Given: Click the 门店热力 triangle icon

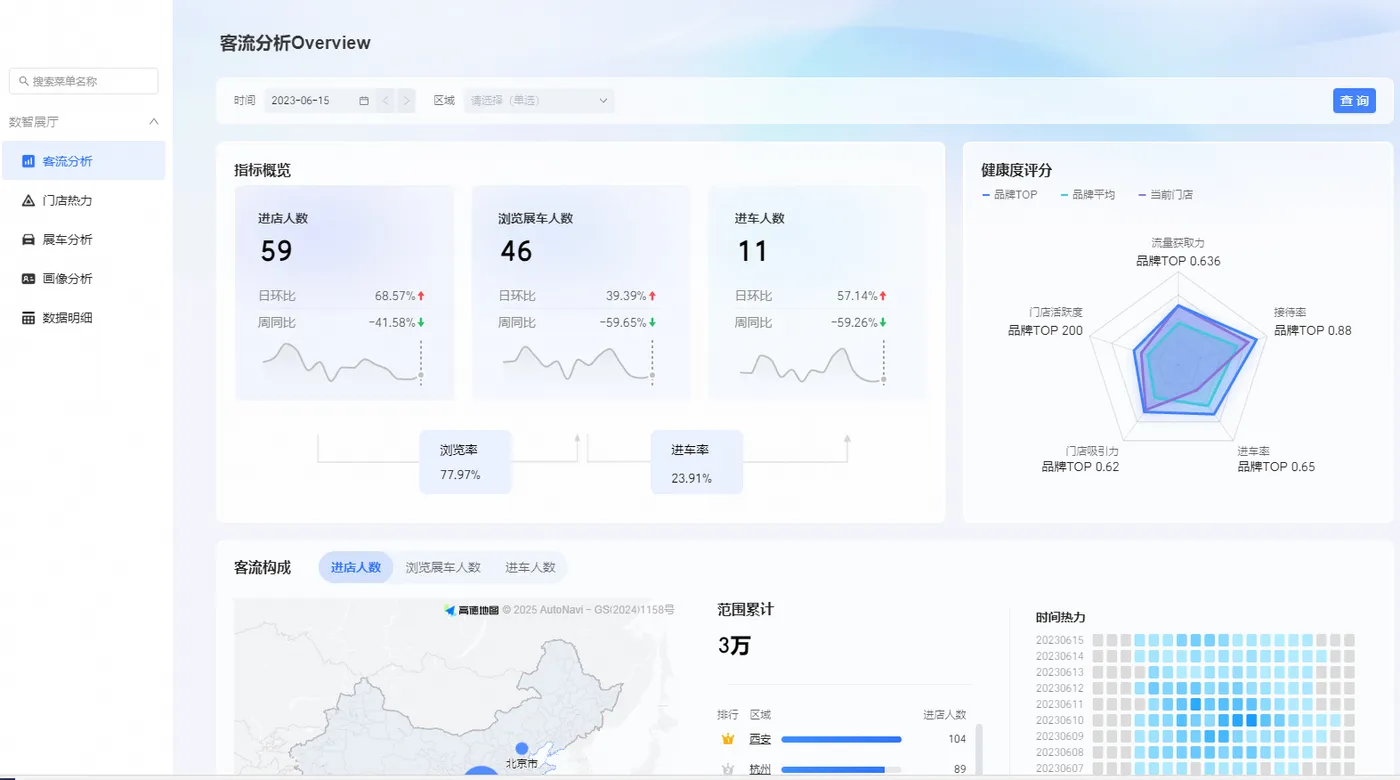Looking at the screenshot, I should [28, 200].
